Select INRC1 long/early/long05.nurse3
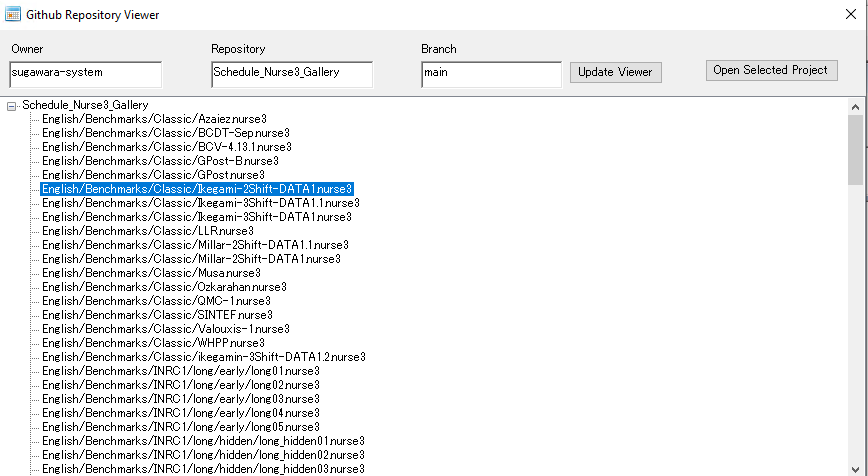Viewport: 868px width, 476px height. 181,427
